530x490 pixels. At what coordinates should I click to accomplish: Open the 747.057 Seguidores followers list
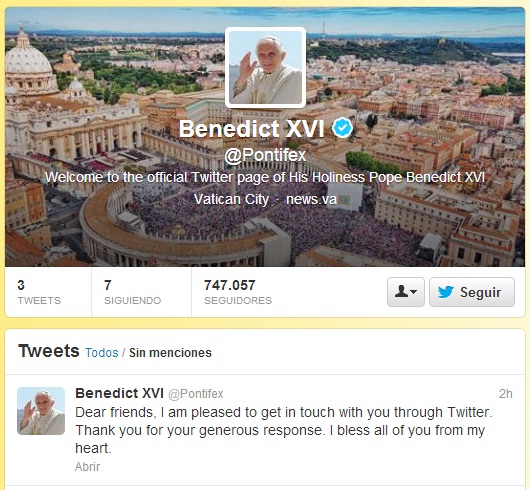[238, 292]
